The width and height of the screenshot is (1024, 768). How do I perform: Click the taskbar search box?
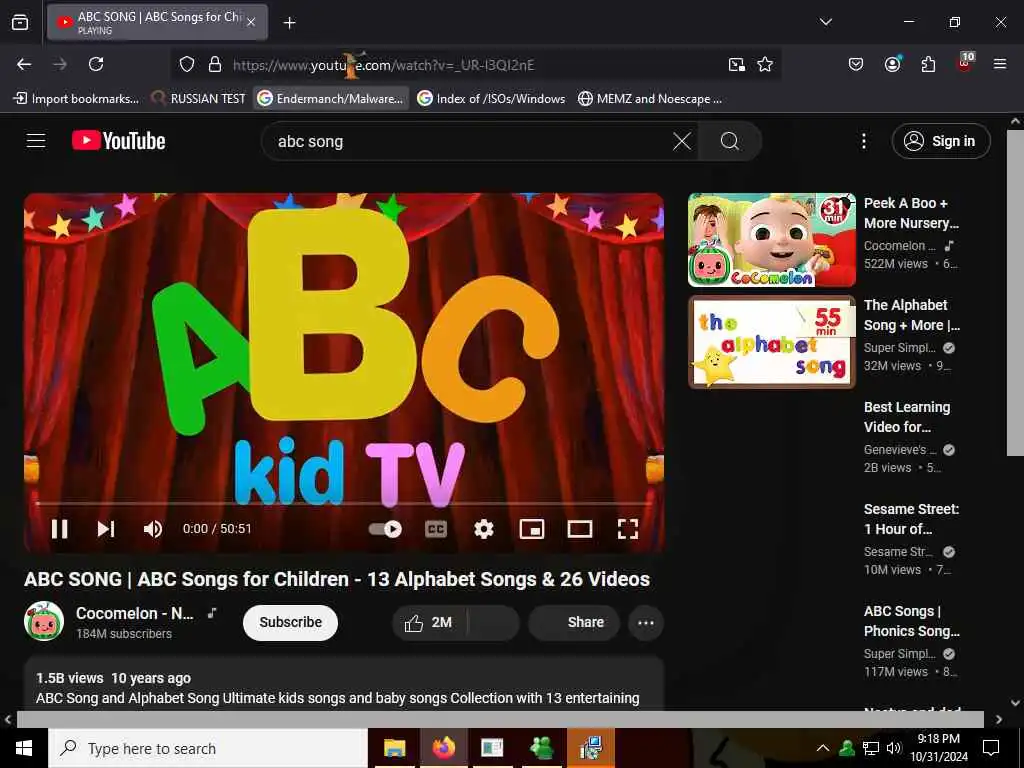pos(208,748)
